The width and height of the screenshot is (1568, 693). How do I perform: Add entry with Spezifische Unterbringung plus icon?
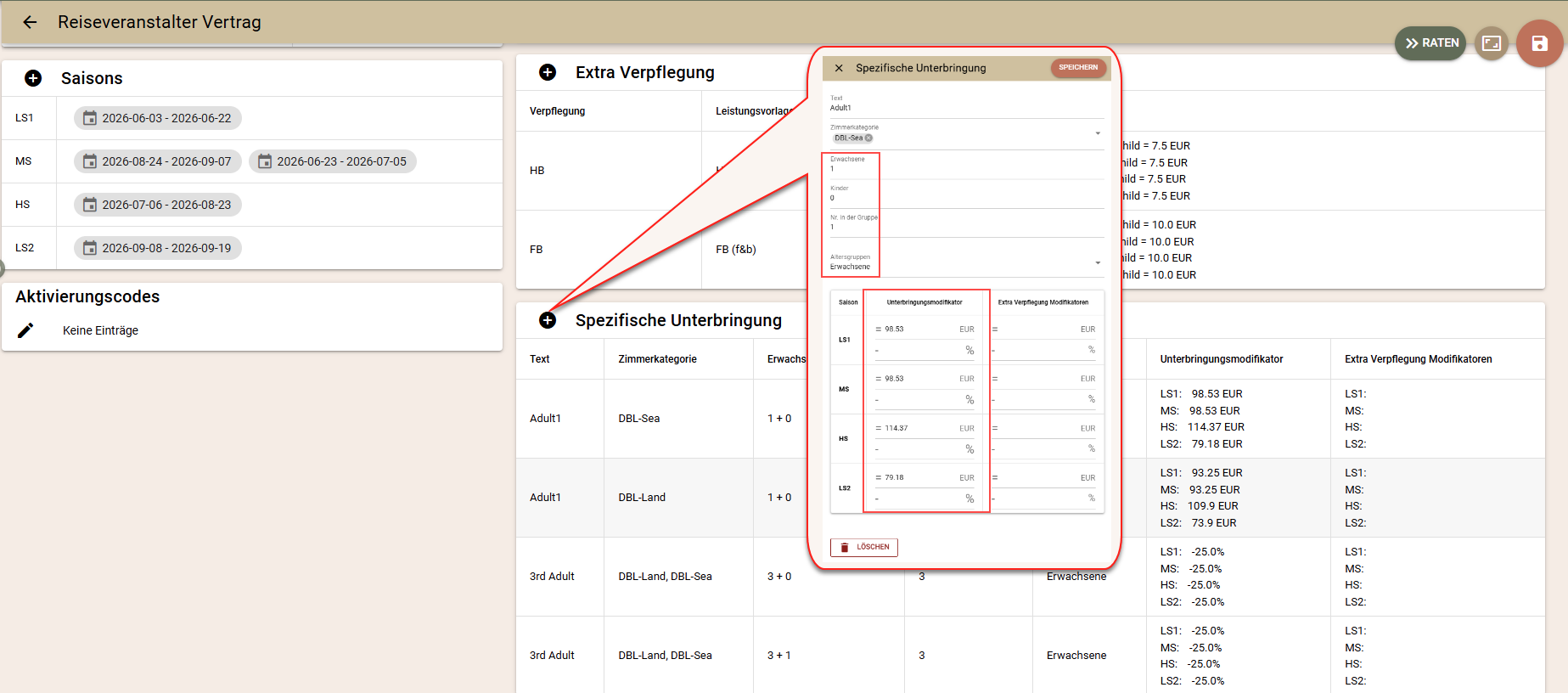(548, 320)
